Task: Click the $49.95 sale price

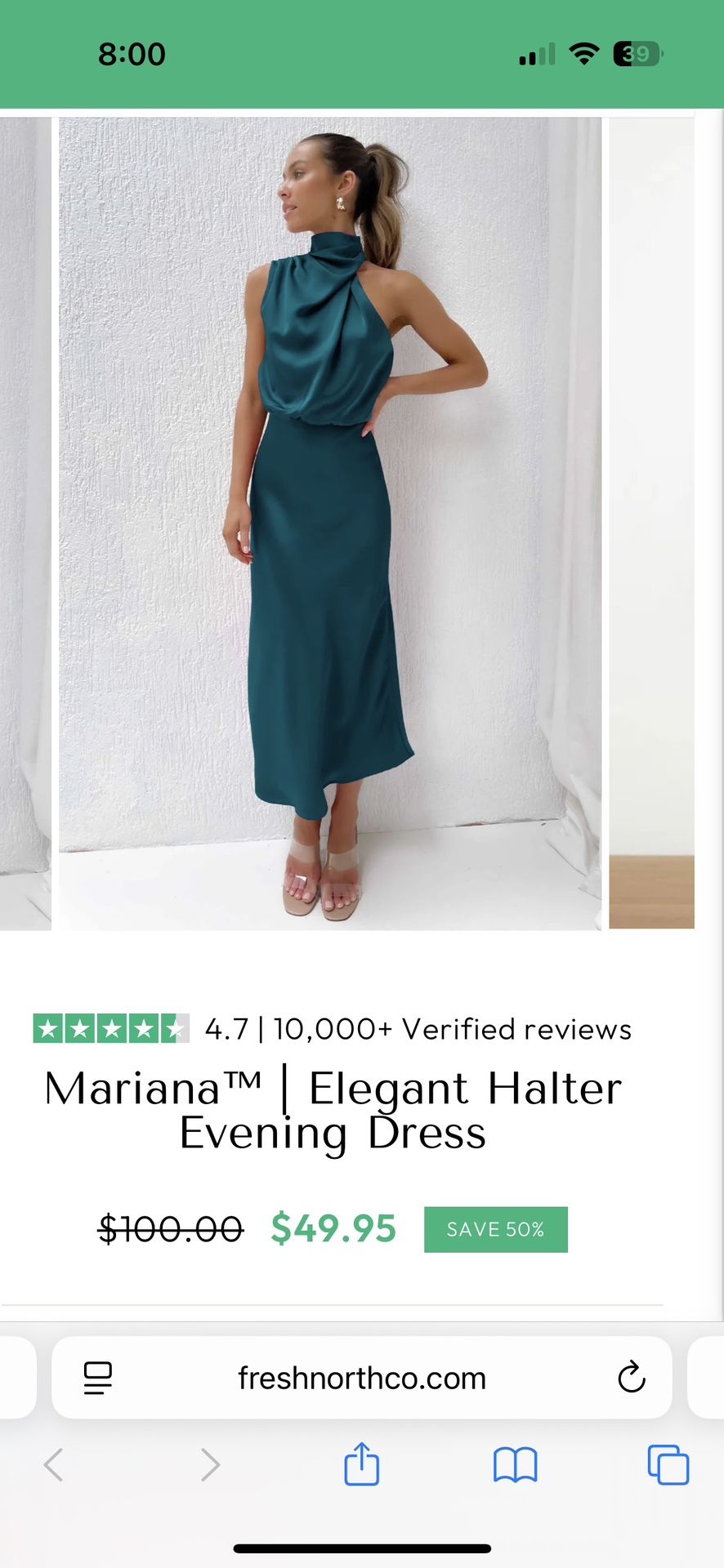Action: coord(333,1228)
